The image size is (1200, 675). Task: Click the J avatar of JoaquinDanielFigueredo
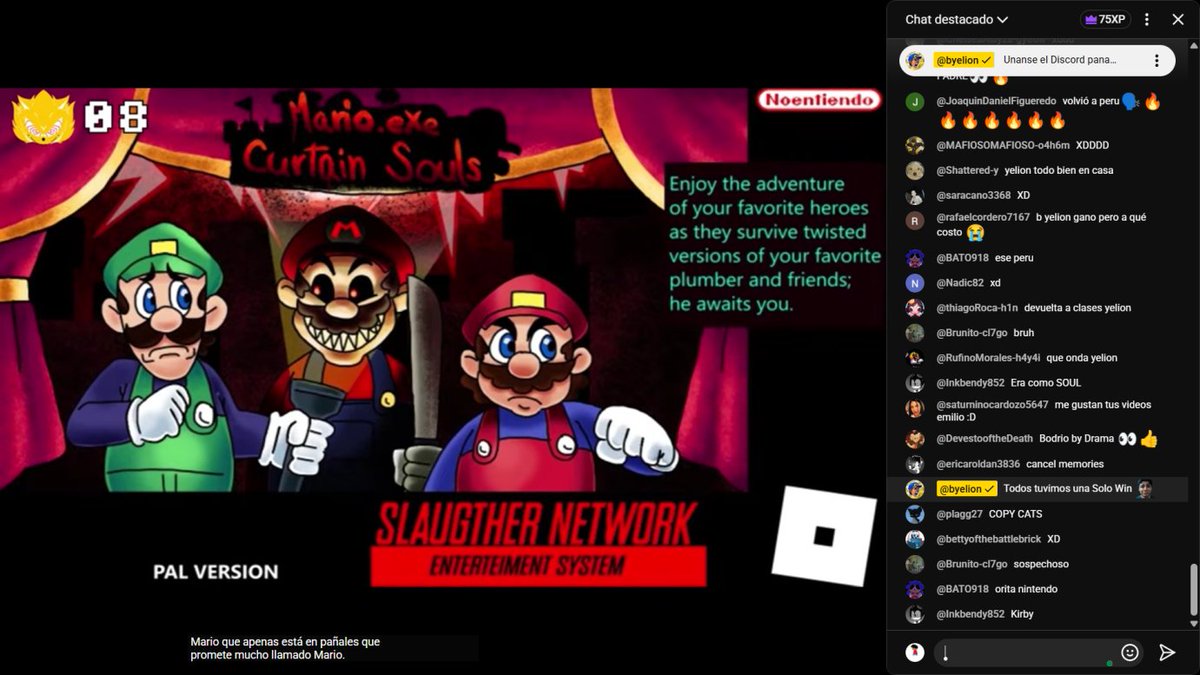coord(915,102)
